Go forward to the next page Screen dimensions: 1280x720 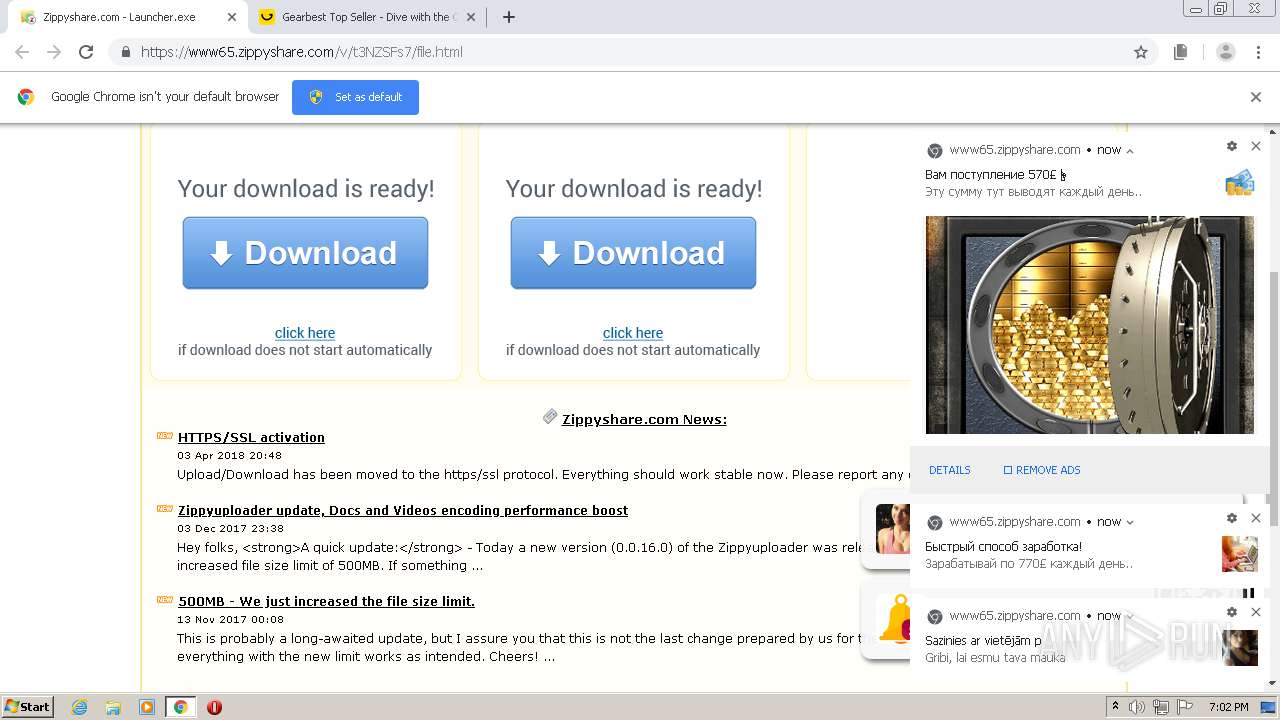(54, 52)
